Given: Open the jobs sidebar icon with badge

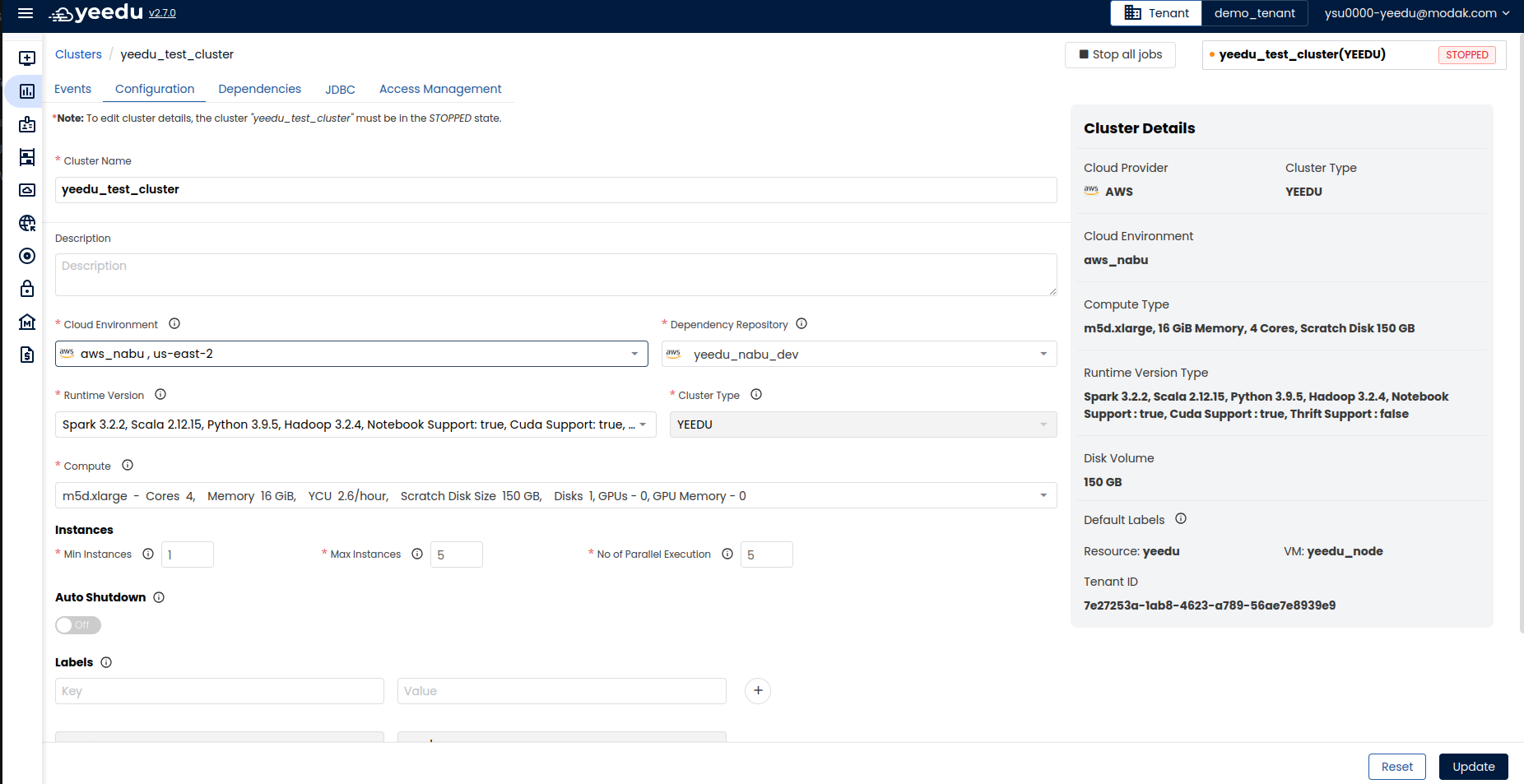Looking at the screenshot, I should [x=27, y=124].
